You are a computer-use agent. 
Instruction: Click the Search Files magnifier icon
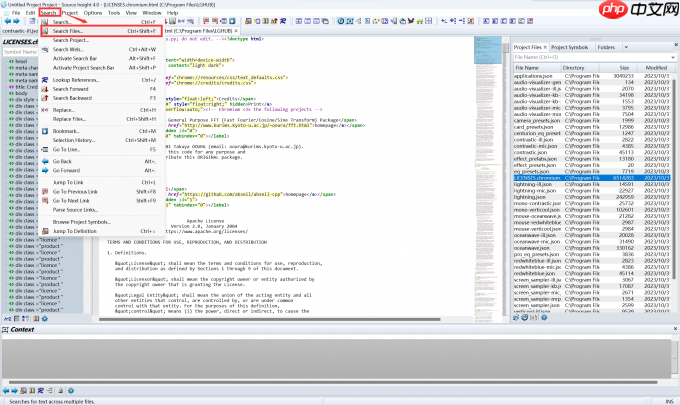44,31
